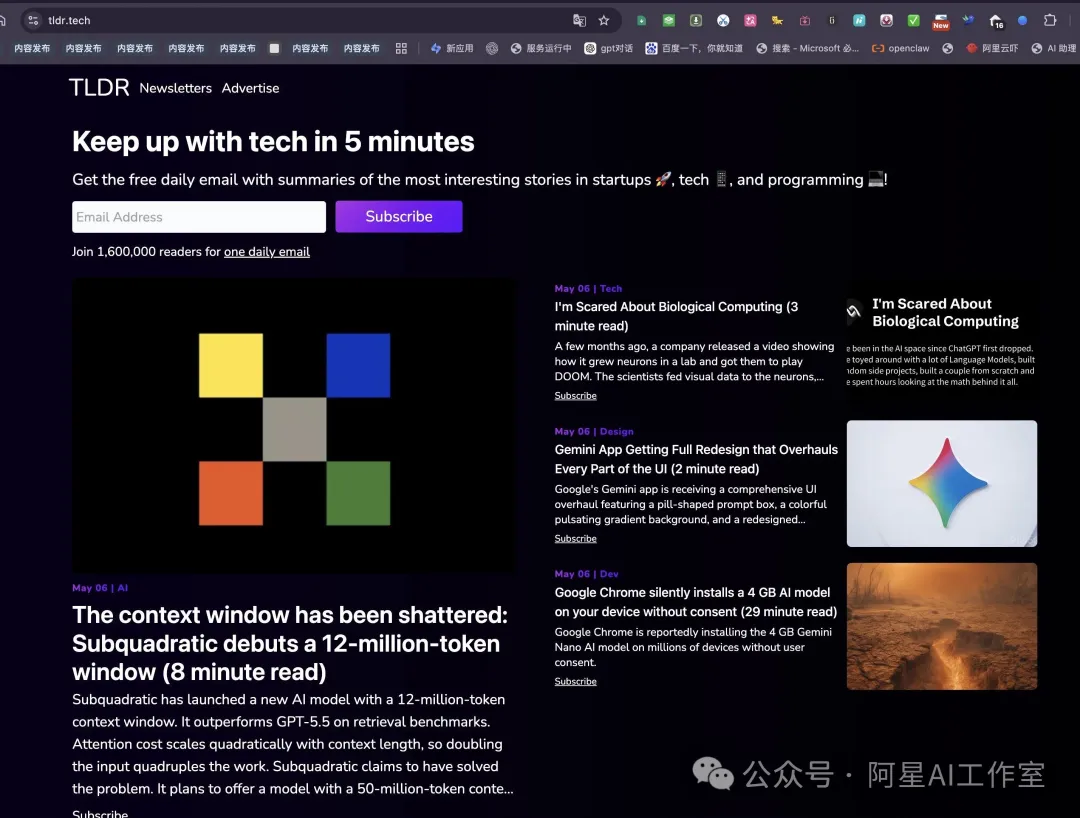
Task: Click 'Join 1,600,000 readers for' text
Action: 146,252
